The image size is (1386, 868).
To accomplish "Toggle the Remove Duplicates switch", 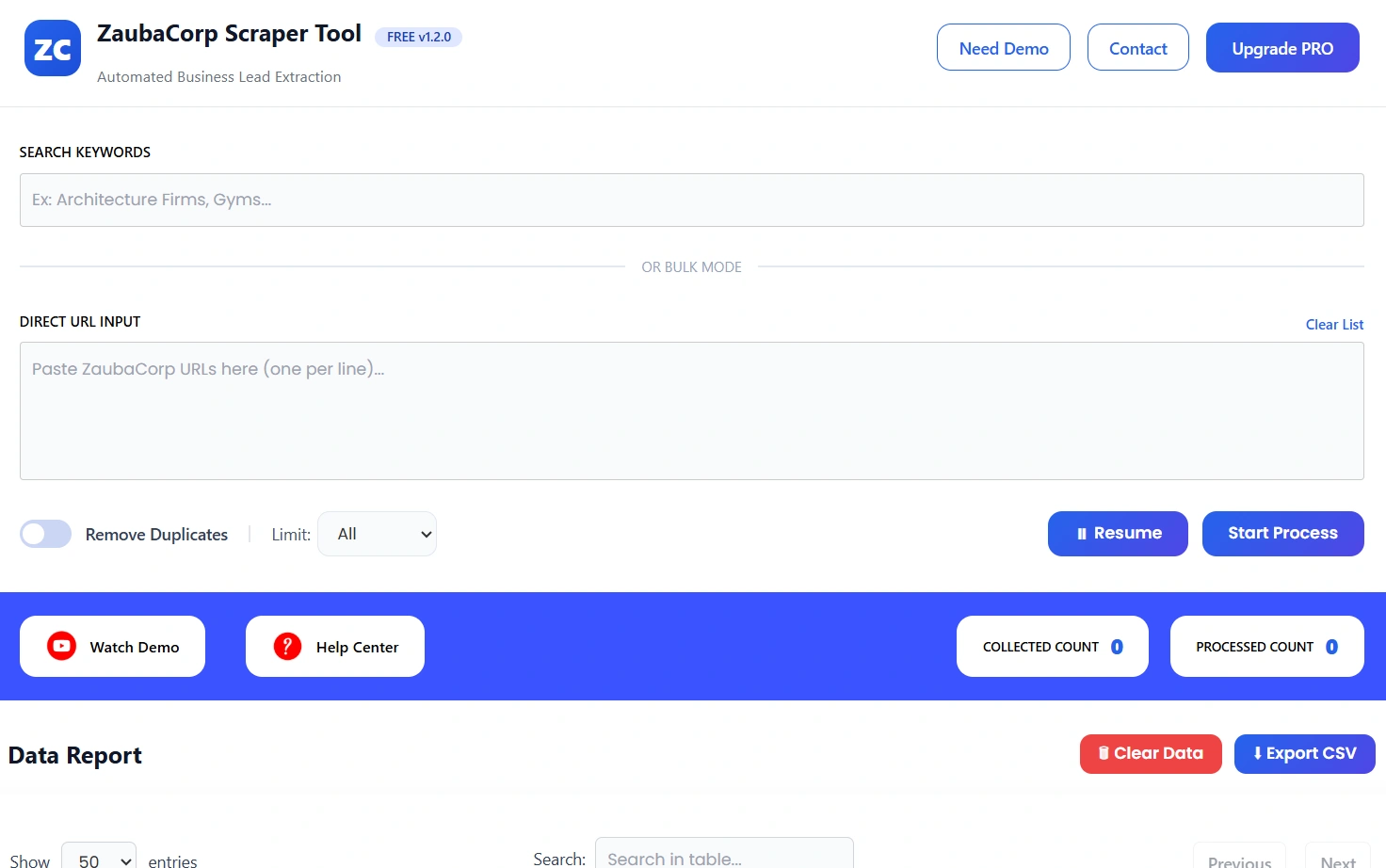I will [46, 534].
